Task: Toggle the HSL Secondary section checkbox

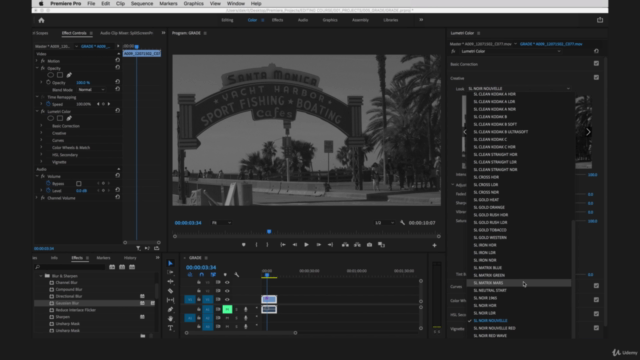Action: tap(596, 314)
